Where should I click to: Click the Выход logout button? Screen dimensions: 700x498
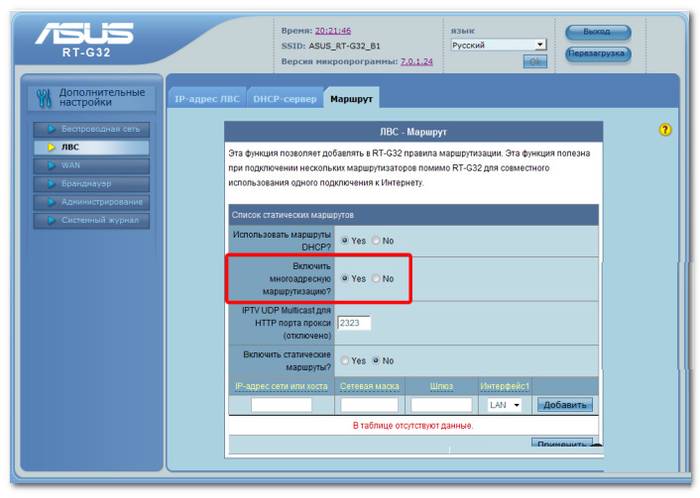(x=598, y=32)
